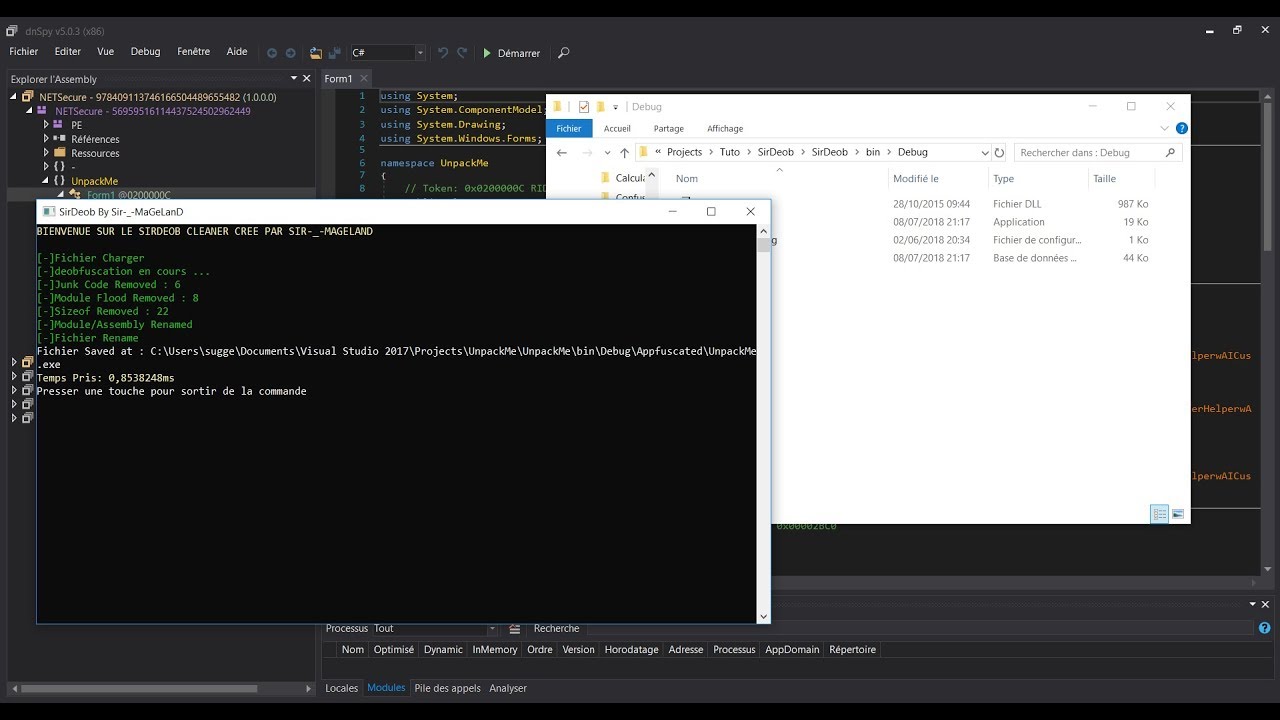The height and width of the screenshot is (720, 1280).
Task: Collapse the UnpackMe namespace node
Action: tap(46, 181)
